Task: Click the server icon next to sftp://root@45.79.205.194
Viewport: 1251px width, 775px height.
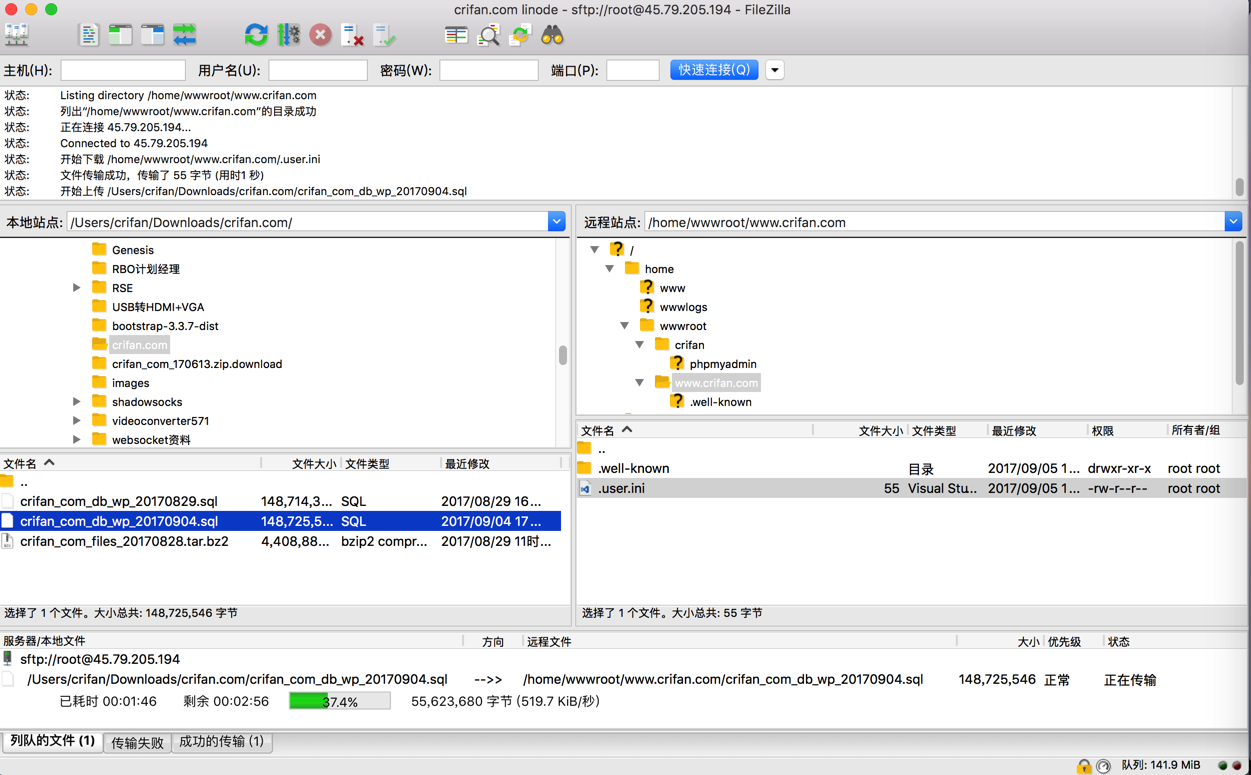Action: click(x=8, y=659)
